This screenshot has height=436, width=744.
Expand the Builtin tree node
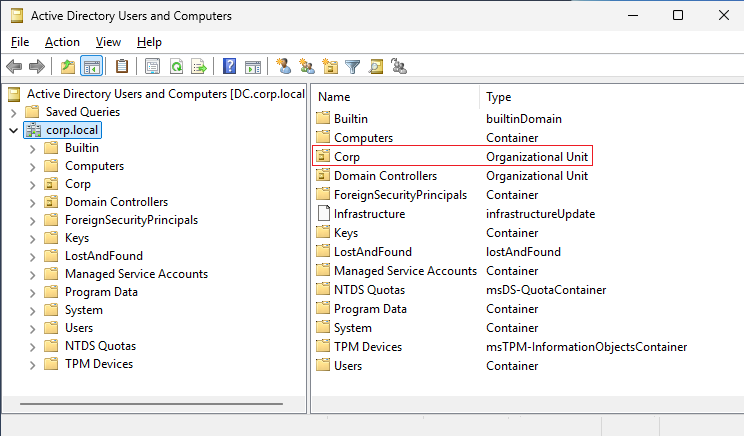32,149
